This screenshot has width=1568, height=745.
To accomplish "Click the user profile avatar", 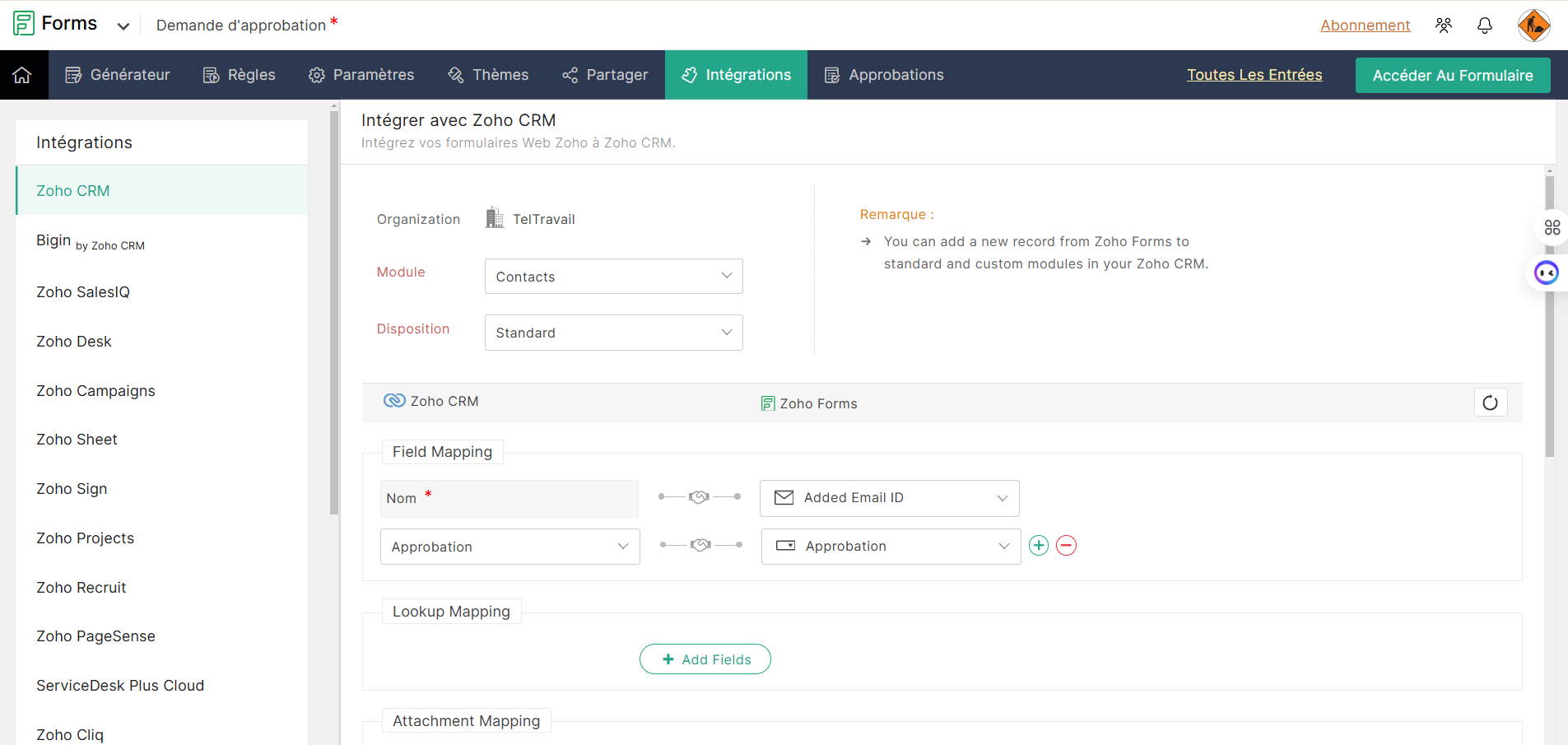I will [1533, 26].
